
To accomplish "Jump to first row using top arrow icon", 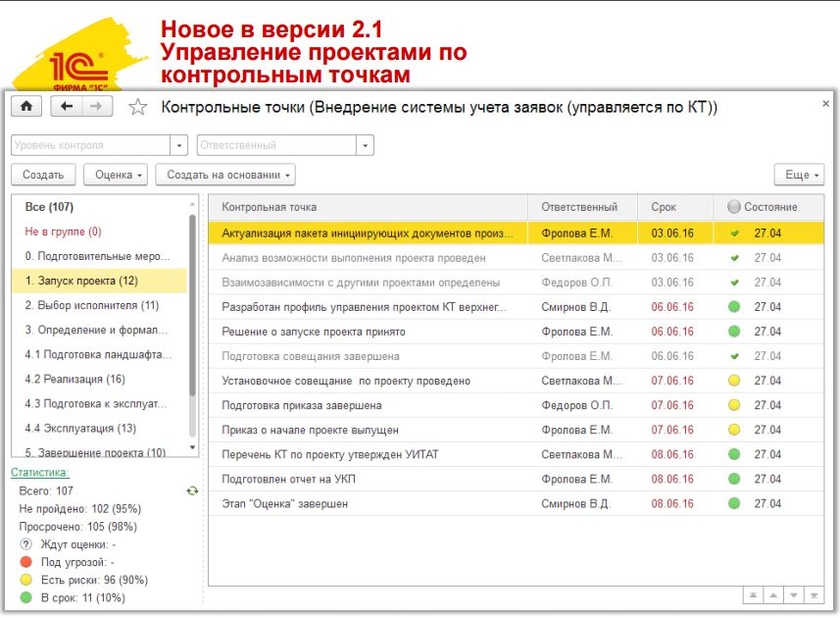I will (755, 596).
